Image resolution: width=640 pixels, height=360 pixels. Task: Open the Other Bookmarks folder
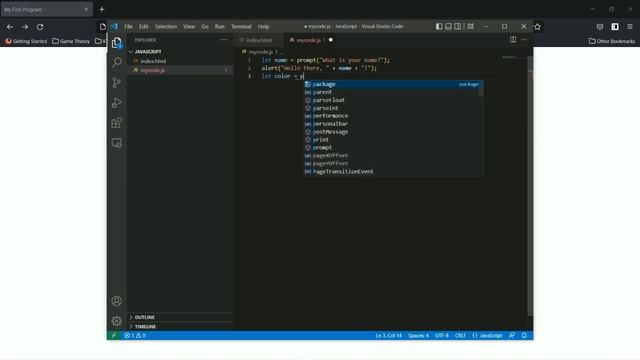pyautogui.click(x=612, y=41)
